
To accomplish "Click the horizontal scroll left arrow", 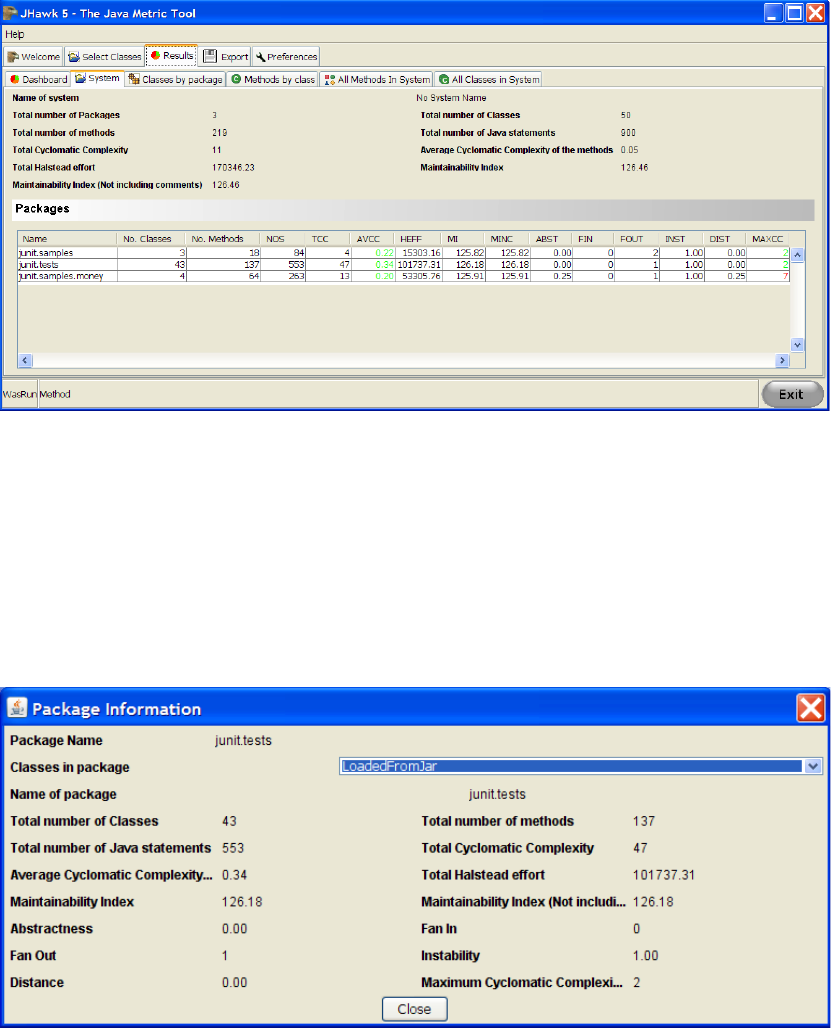I will pos(25,360).
